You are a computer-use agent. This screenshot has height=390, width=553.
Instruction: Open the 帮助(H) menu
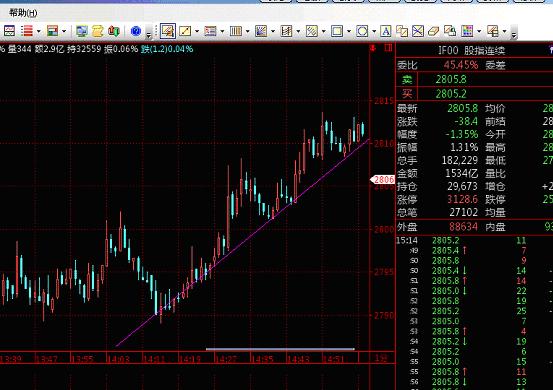[23, 13]
